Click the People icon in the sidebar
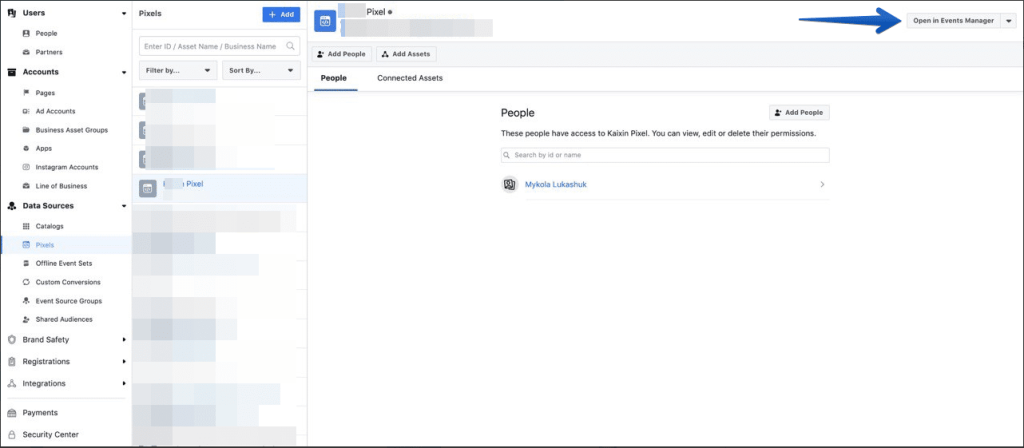1024x448 pixels. click(26, 33)
